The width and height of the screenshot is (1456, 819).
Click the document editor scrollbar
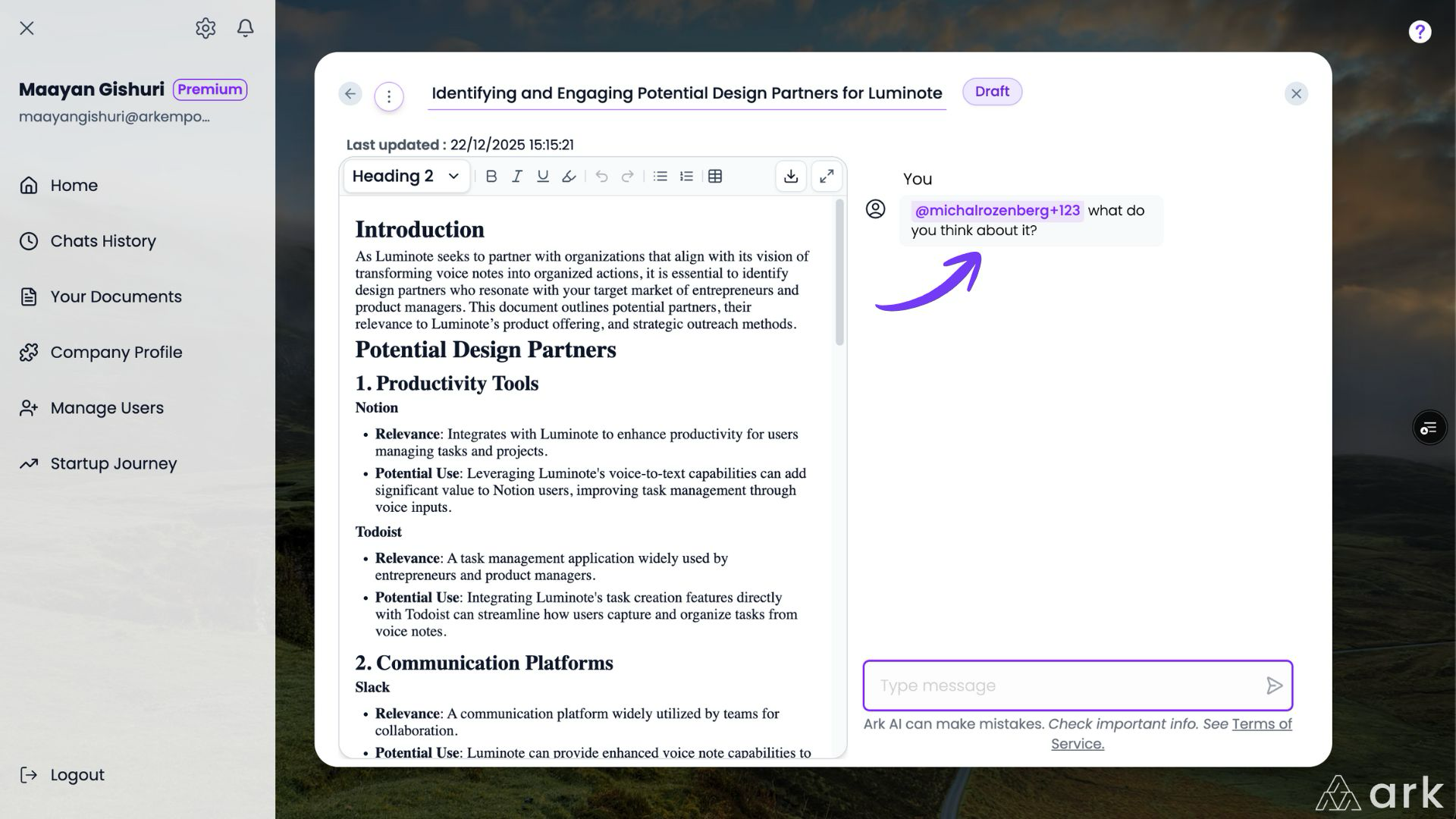tap(839, 273)
